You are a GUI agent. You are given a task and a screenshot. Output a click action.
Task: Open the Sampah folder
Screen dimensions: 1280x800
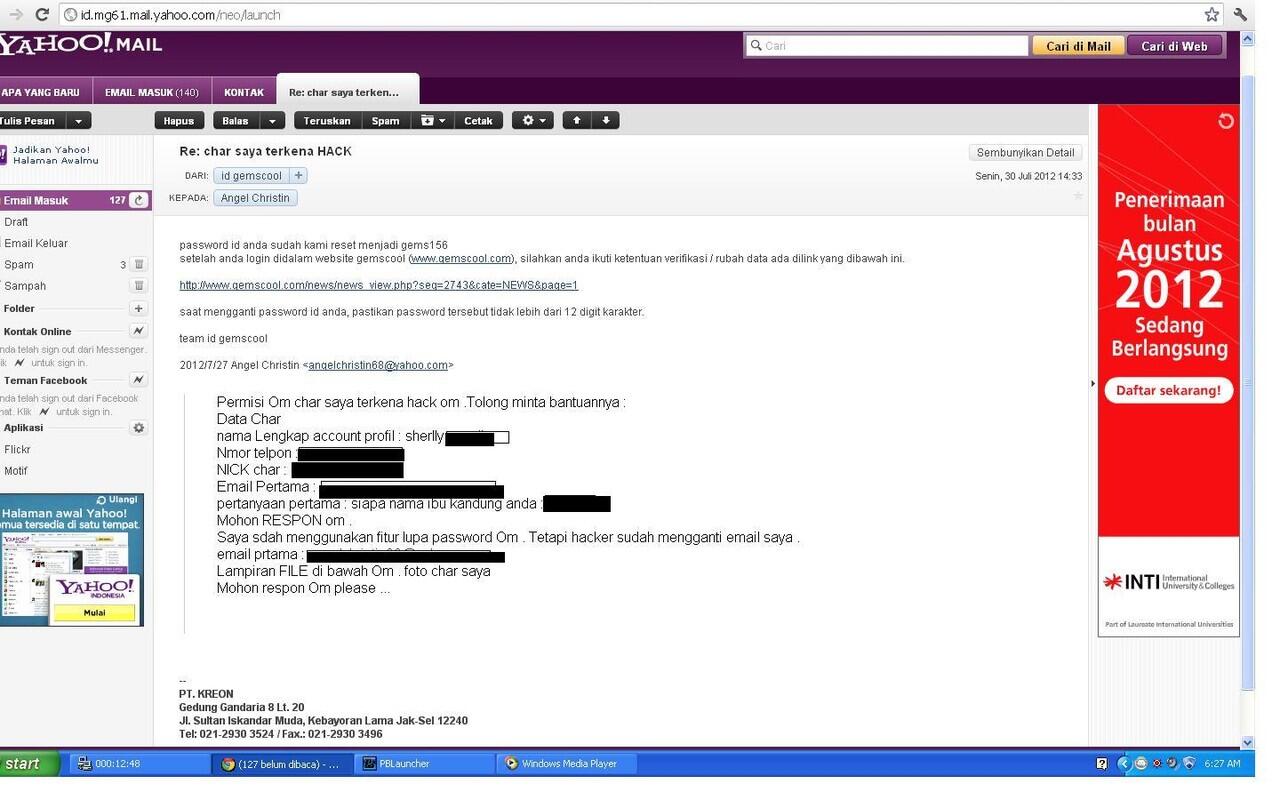click(x=25, y=286)
